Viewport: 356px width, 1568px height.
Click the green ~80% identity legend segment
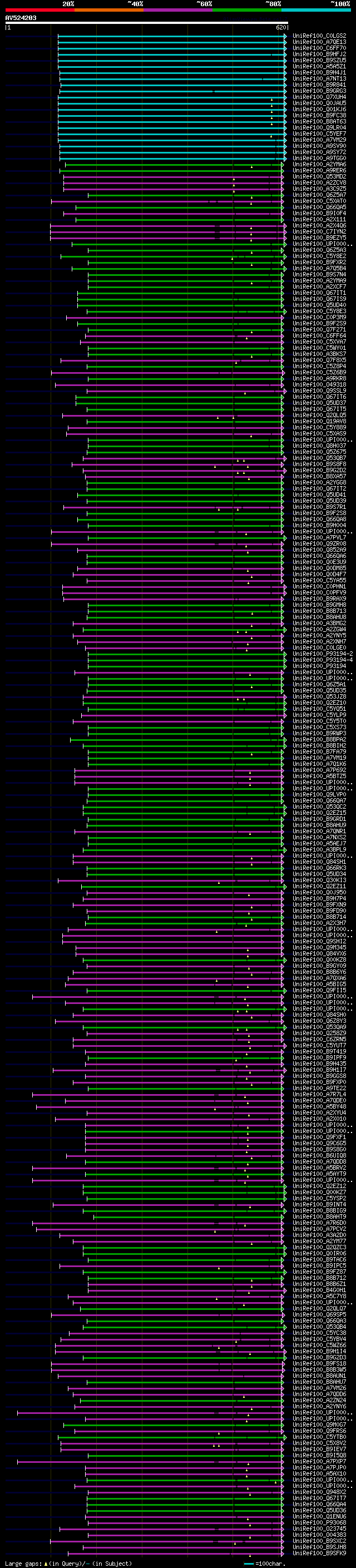click(247, 10)
